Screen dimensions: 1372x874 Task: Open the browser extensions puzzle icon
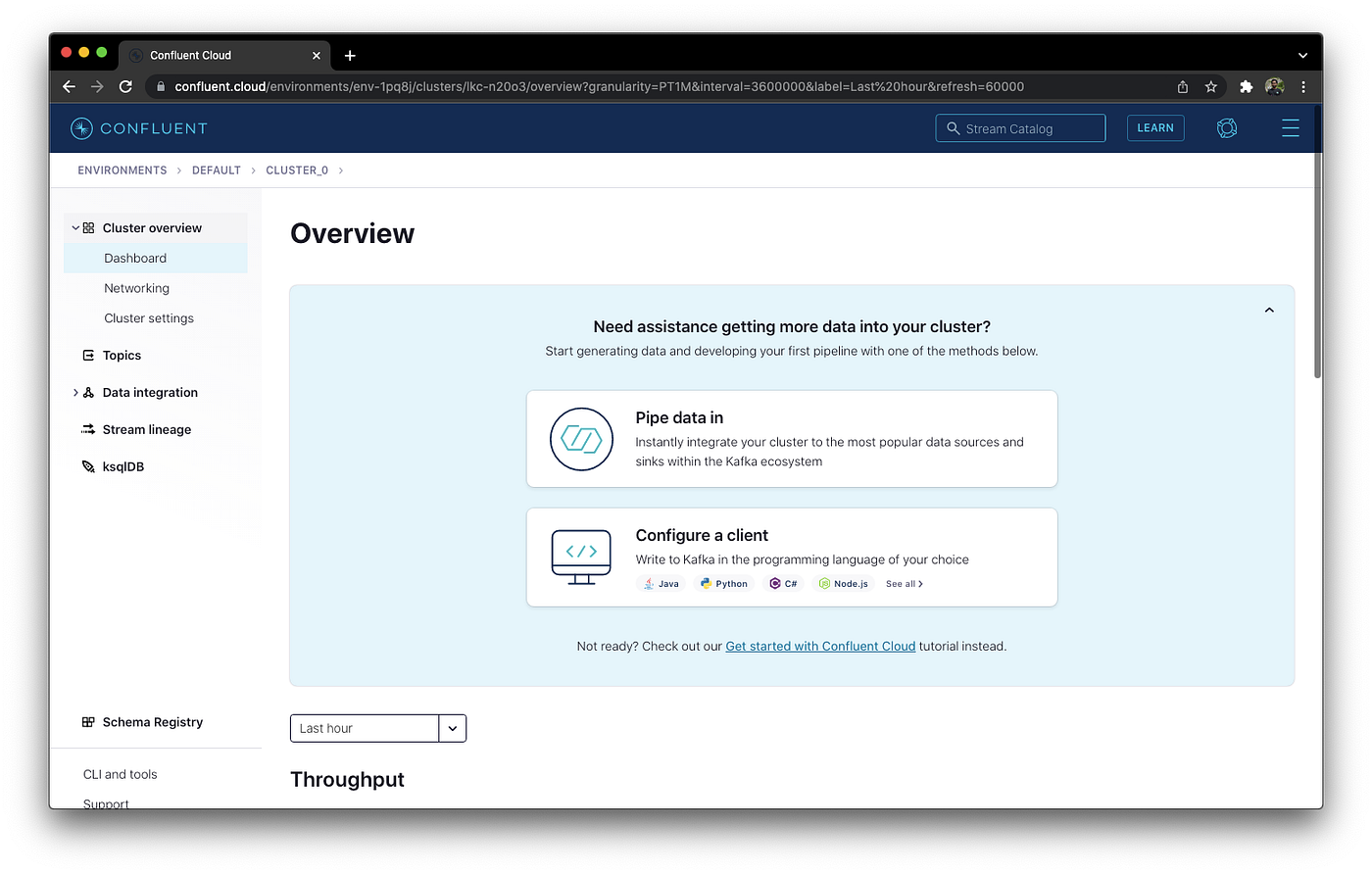pos(1246,86)
